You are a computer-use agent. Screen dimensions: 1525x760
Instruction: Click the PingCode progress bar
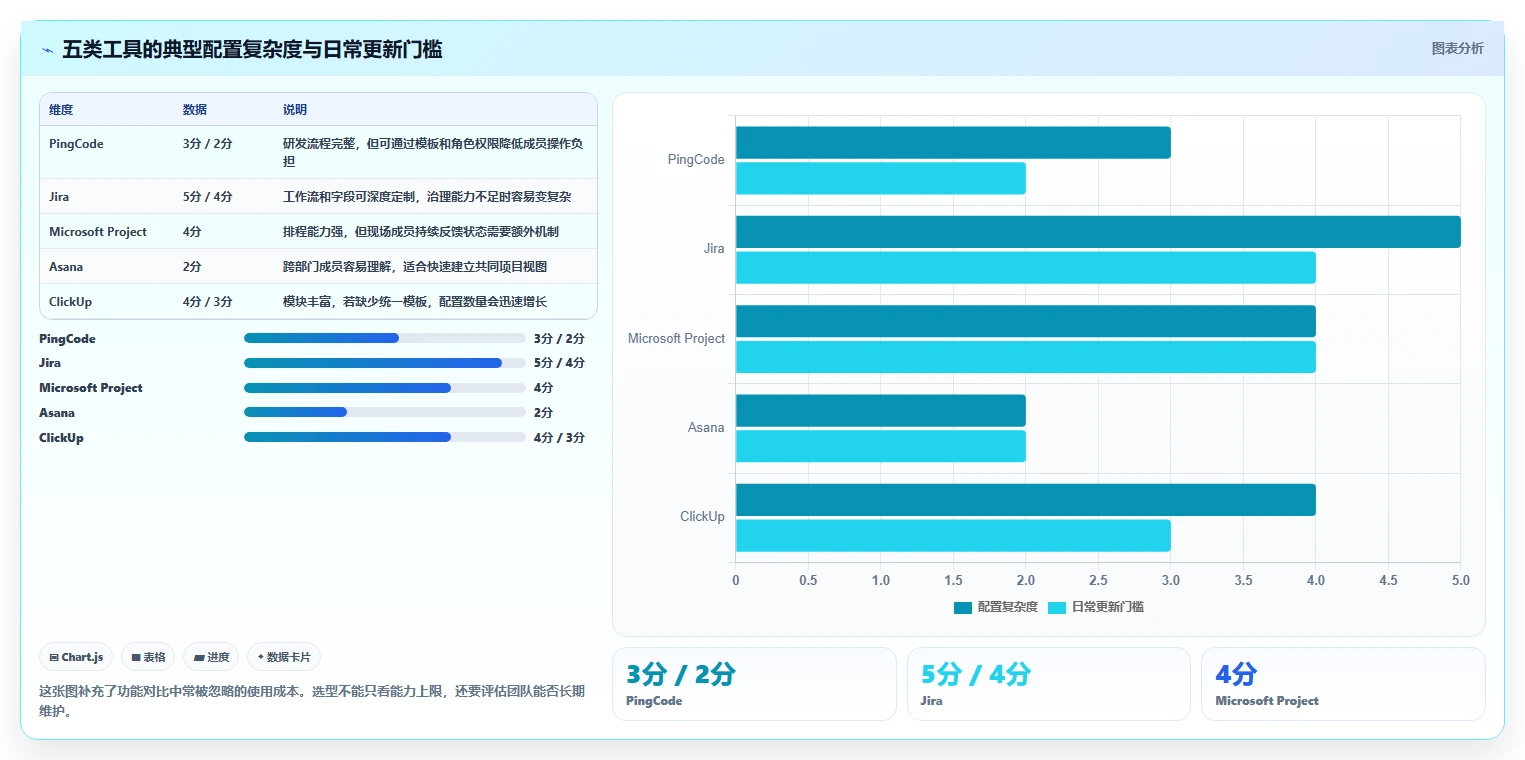tap(385, 338)
